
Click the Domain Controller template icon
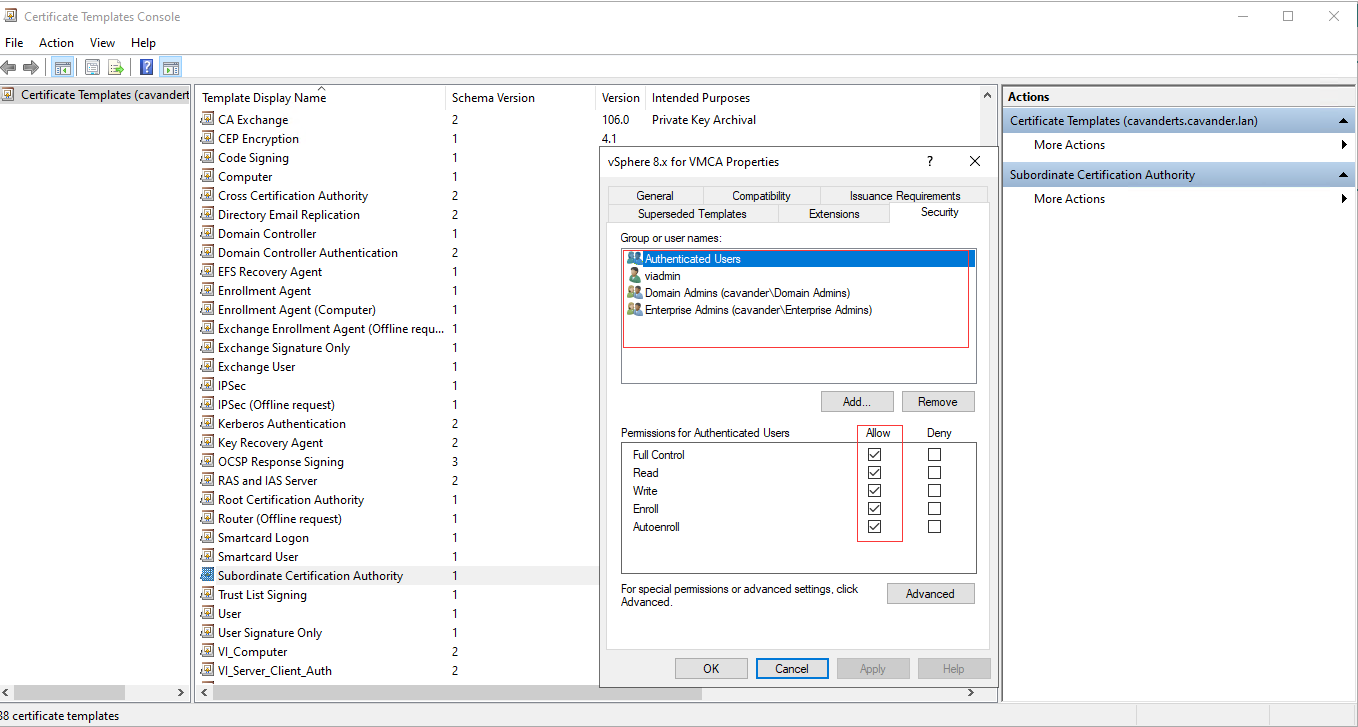[207, 233]
